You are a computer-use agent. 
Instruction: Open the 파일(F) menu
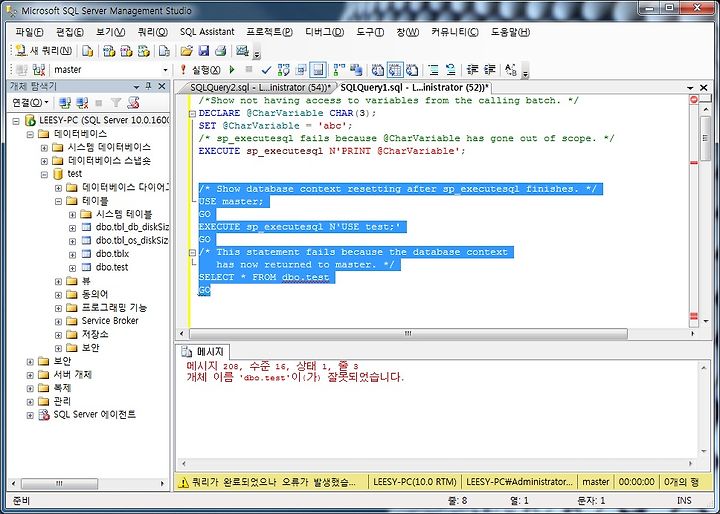29,32
